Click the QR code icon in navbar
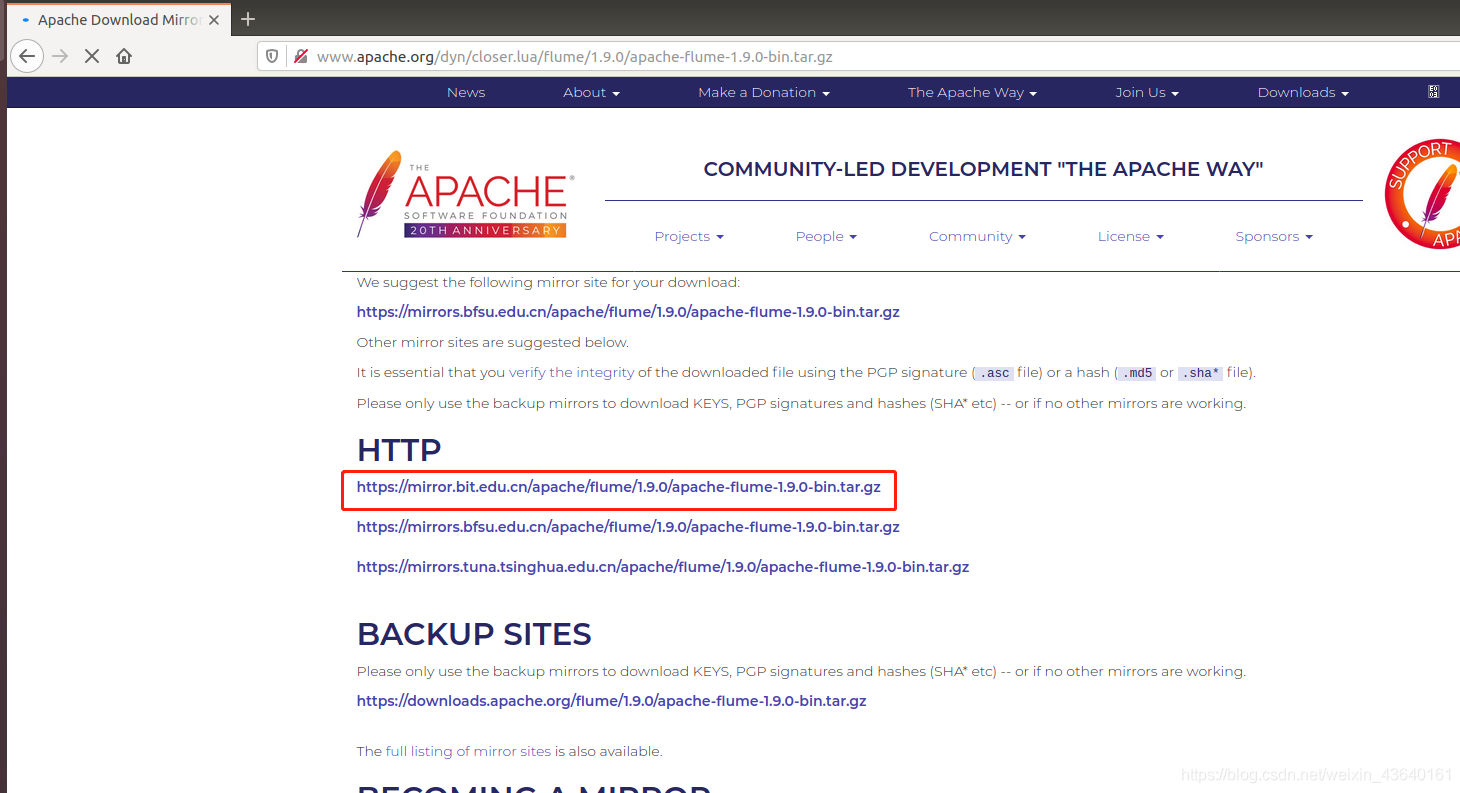The image size is (1460, 793). point(1433,91)
